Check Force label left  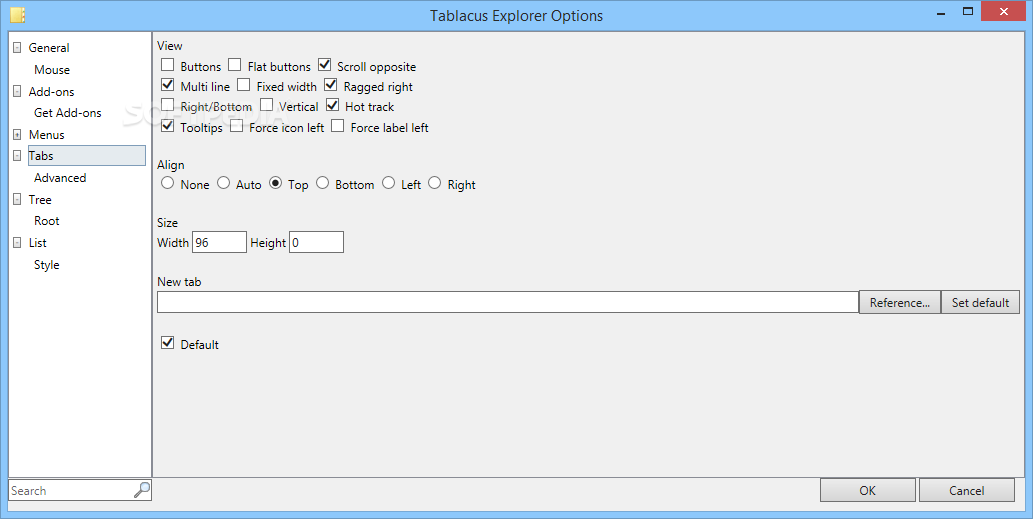pyautogui.click(x=337, y=125)
